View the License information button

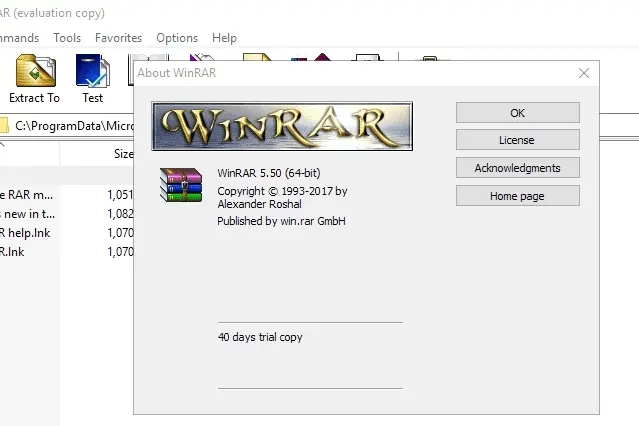[518, 140]
